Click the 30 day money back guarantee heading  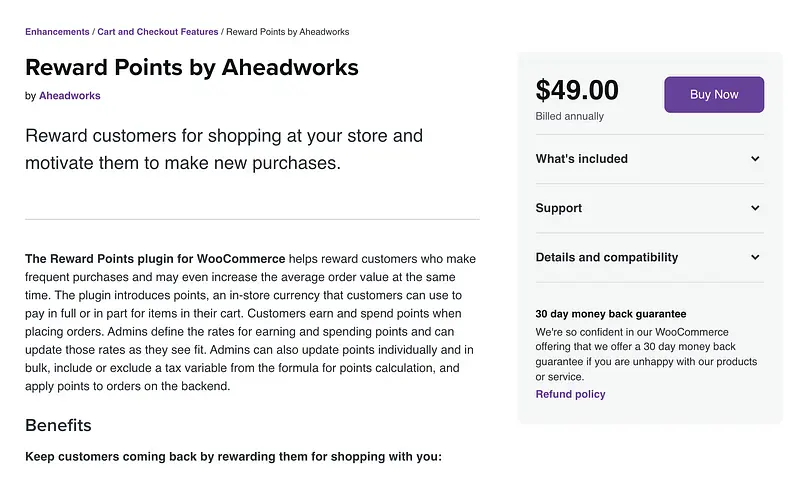click(611, 314)
